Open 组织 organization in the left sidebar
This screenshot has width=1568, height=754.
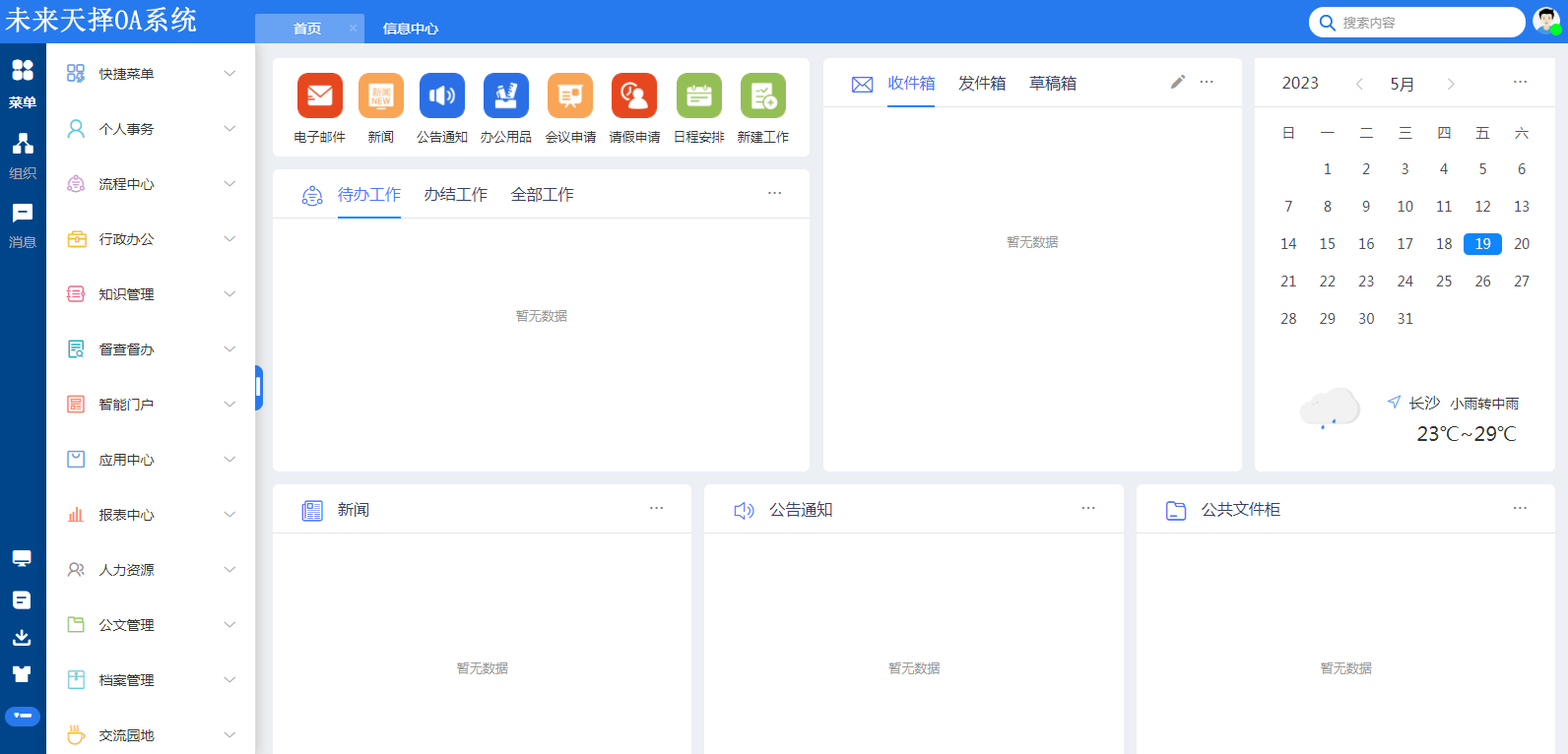click(23, 156)
